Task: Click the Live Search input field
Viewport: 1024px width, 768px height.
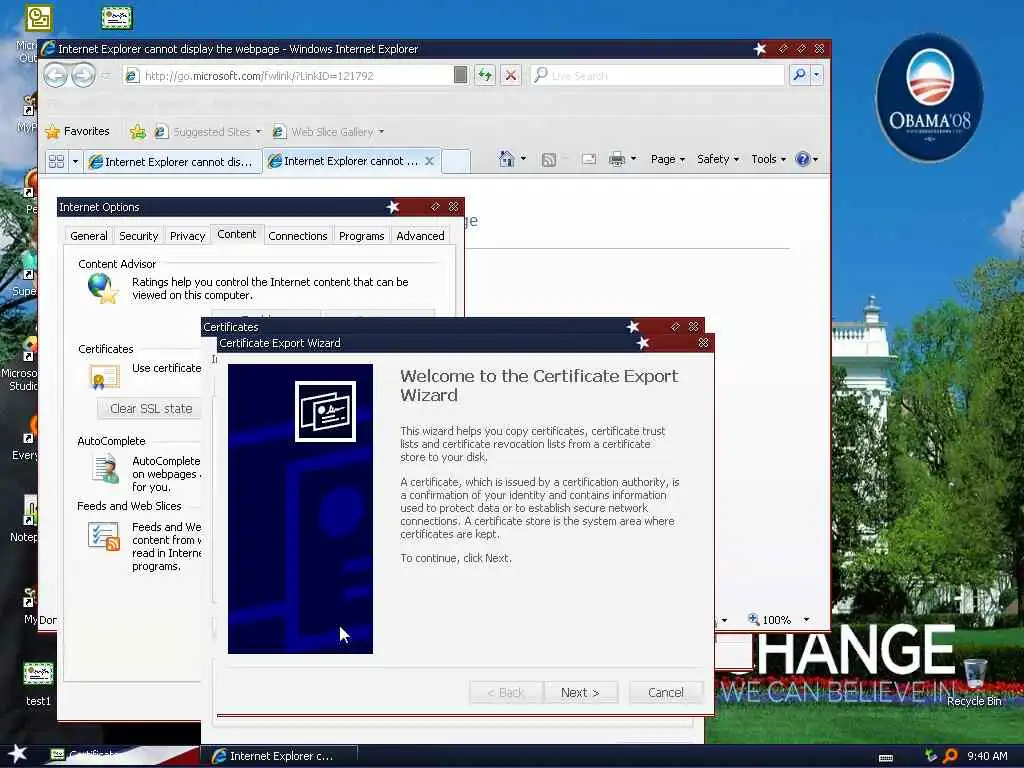Action: pos(658,76)
